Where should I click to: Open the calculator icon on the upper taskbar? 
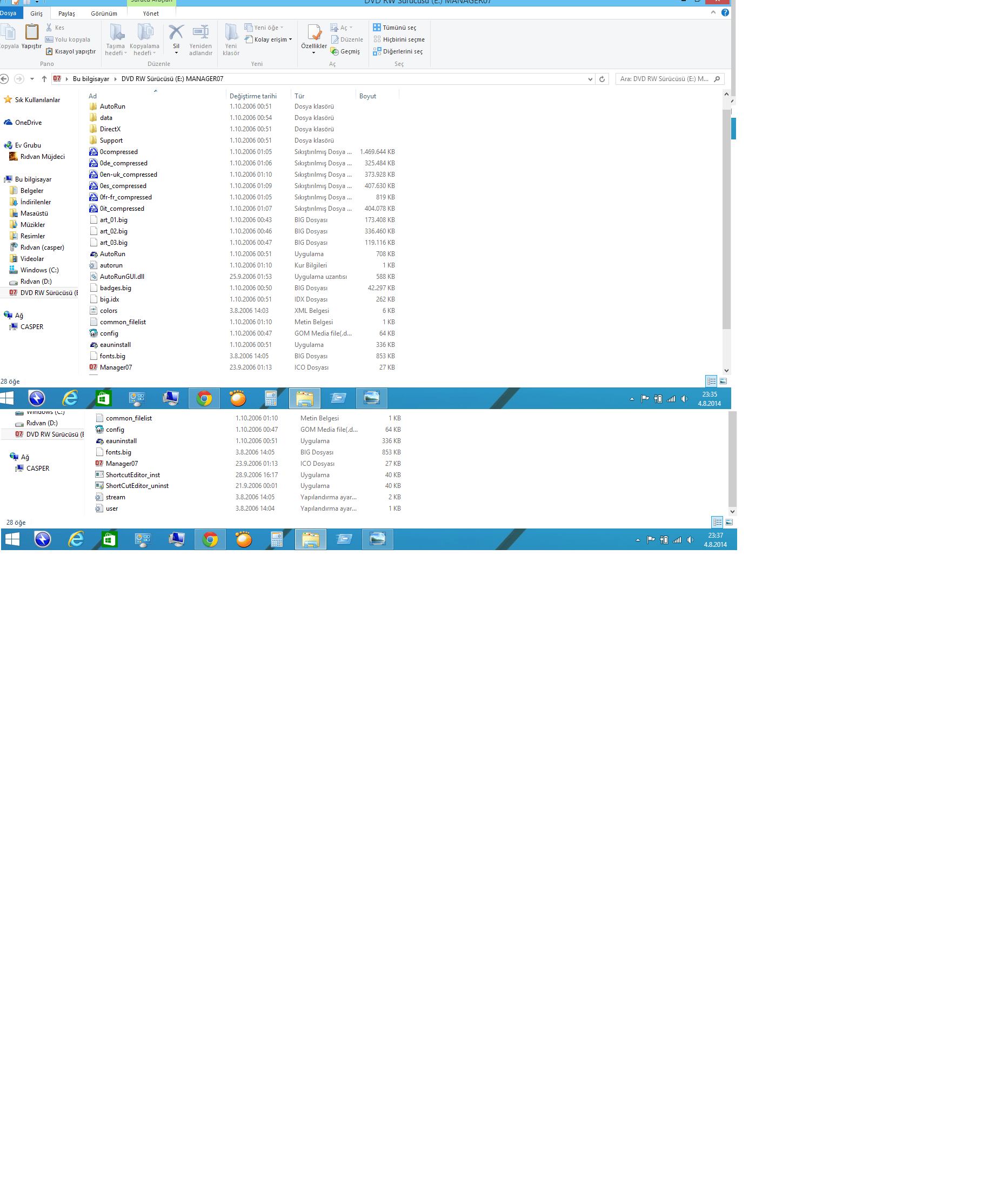(x=271, y=398)
